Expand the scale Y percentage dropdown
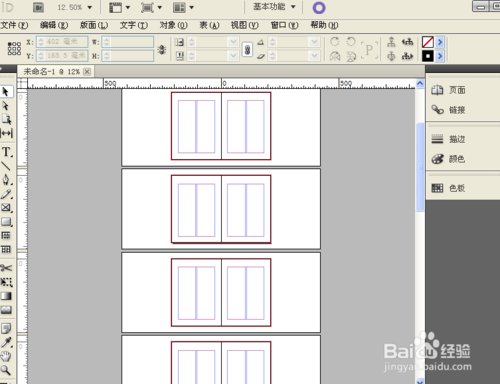This screenshot has width=500, height=384. point(233,56)
